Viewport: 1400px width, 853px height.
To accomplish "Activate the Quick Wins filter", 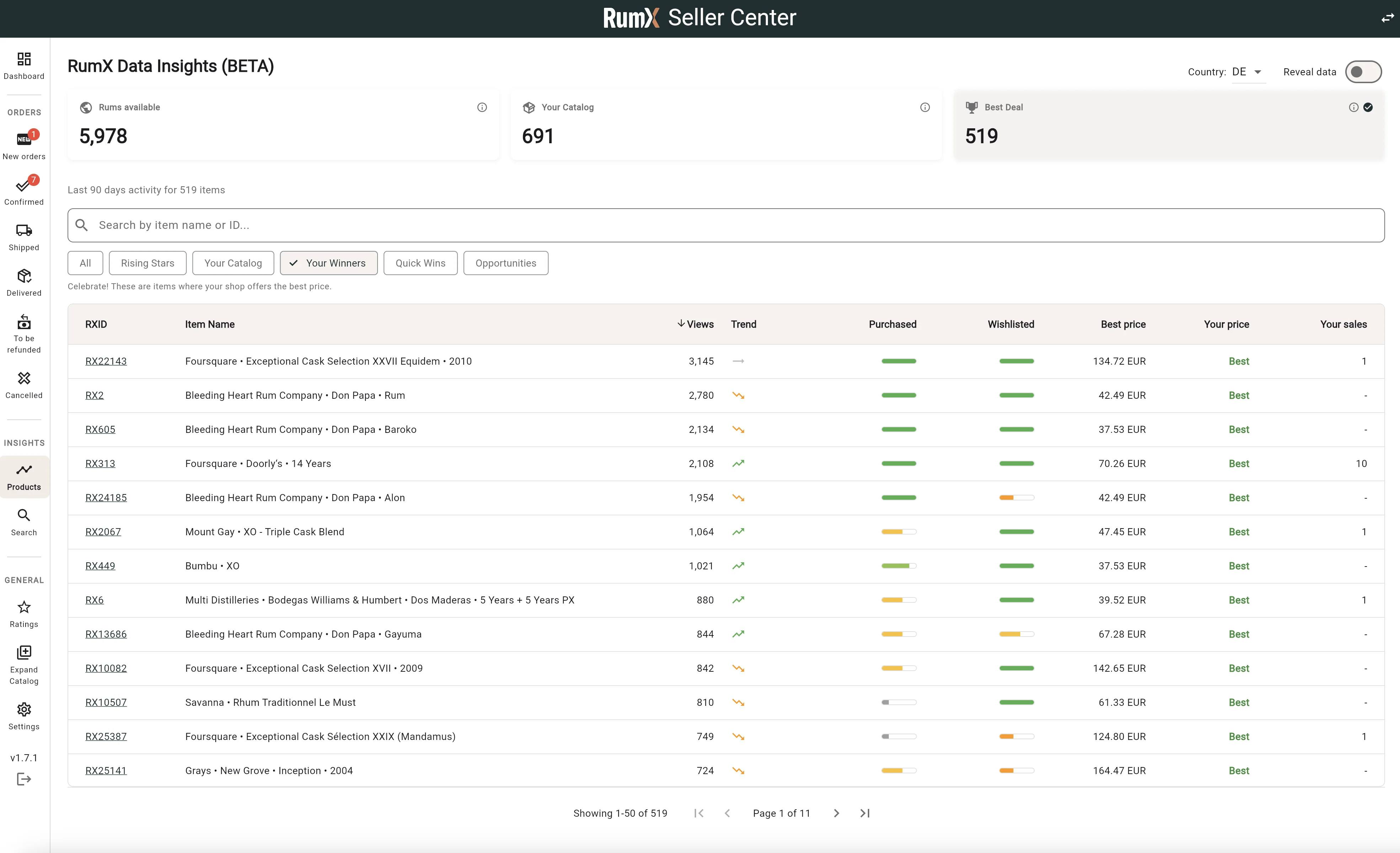I will click(420, 263).
